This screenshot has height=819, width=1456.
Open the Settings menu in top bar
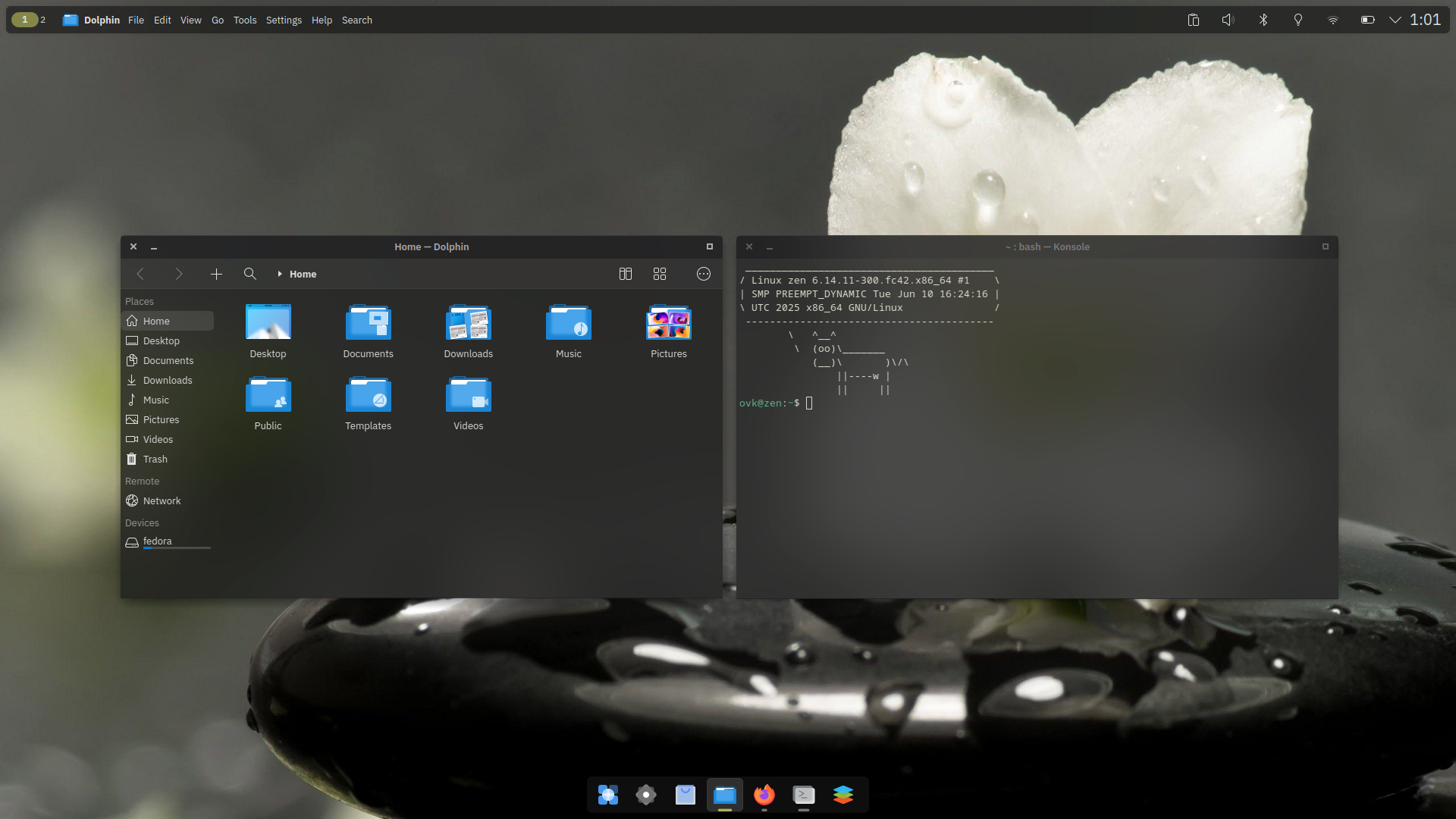pos(284,20)
